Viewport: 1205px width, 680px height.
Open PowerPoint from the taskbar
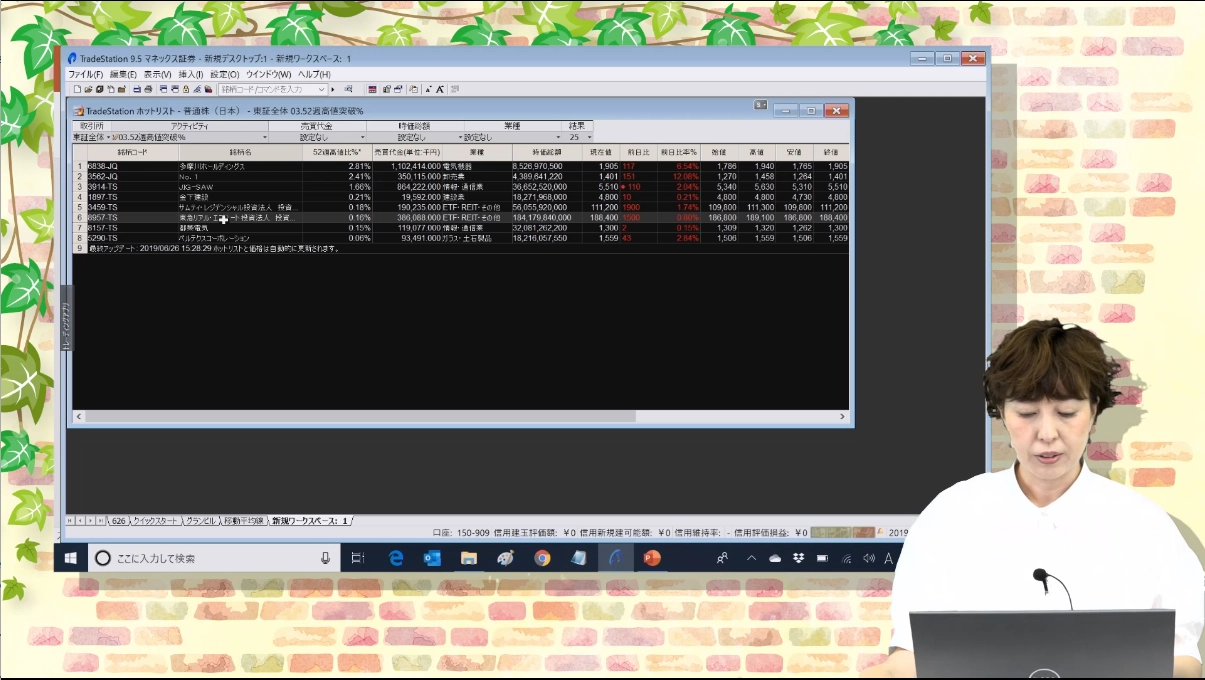(652, 558)
